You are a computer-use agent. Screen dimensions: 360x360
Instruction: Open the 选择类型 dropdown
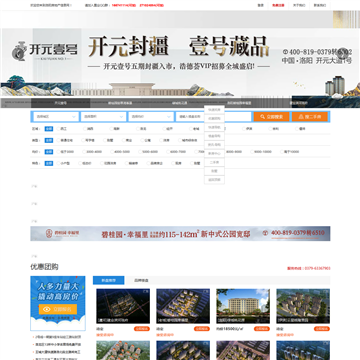pyautogui.click(x=104, y=117)
